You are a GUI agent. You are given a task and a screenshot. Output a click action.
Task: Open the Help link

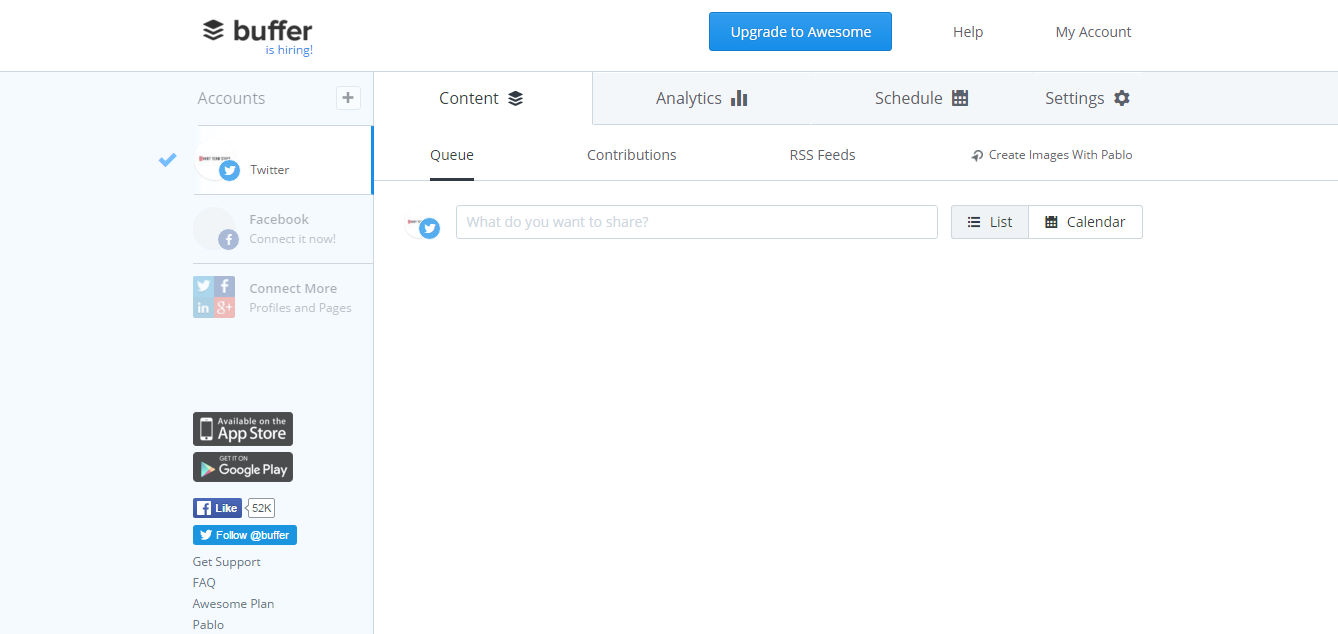968,32
